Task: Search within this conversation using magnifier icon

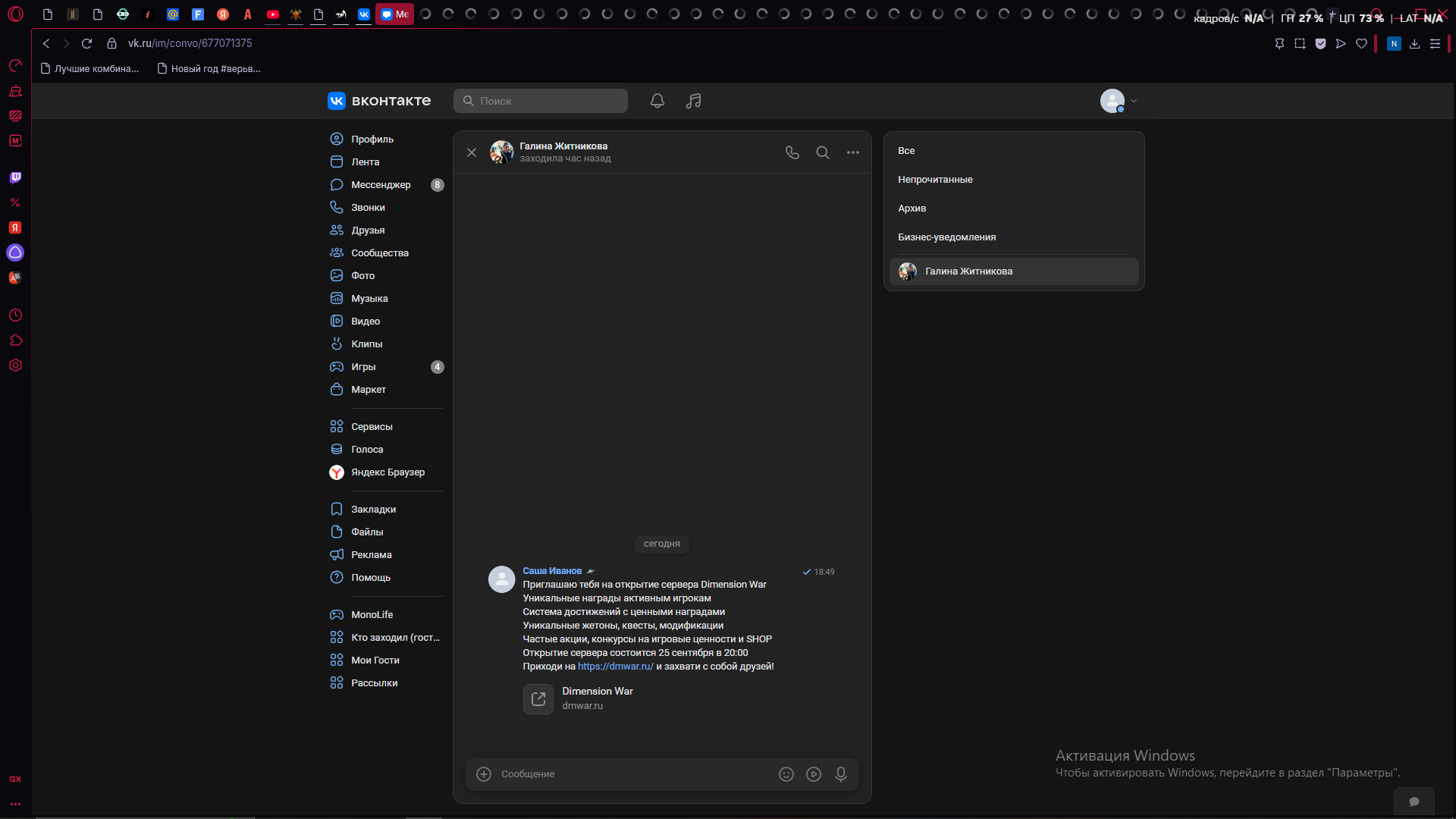Action: (823, 152)
